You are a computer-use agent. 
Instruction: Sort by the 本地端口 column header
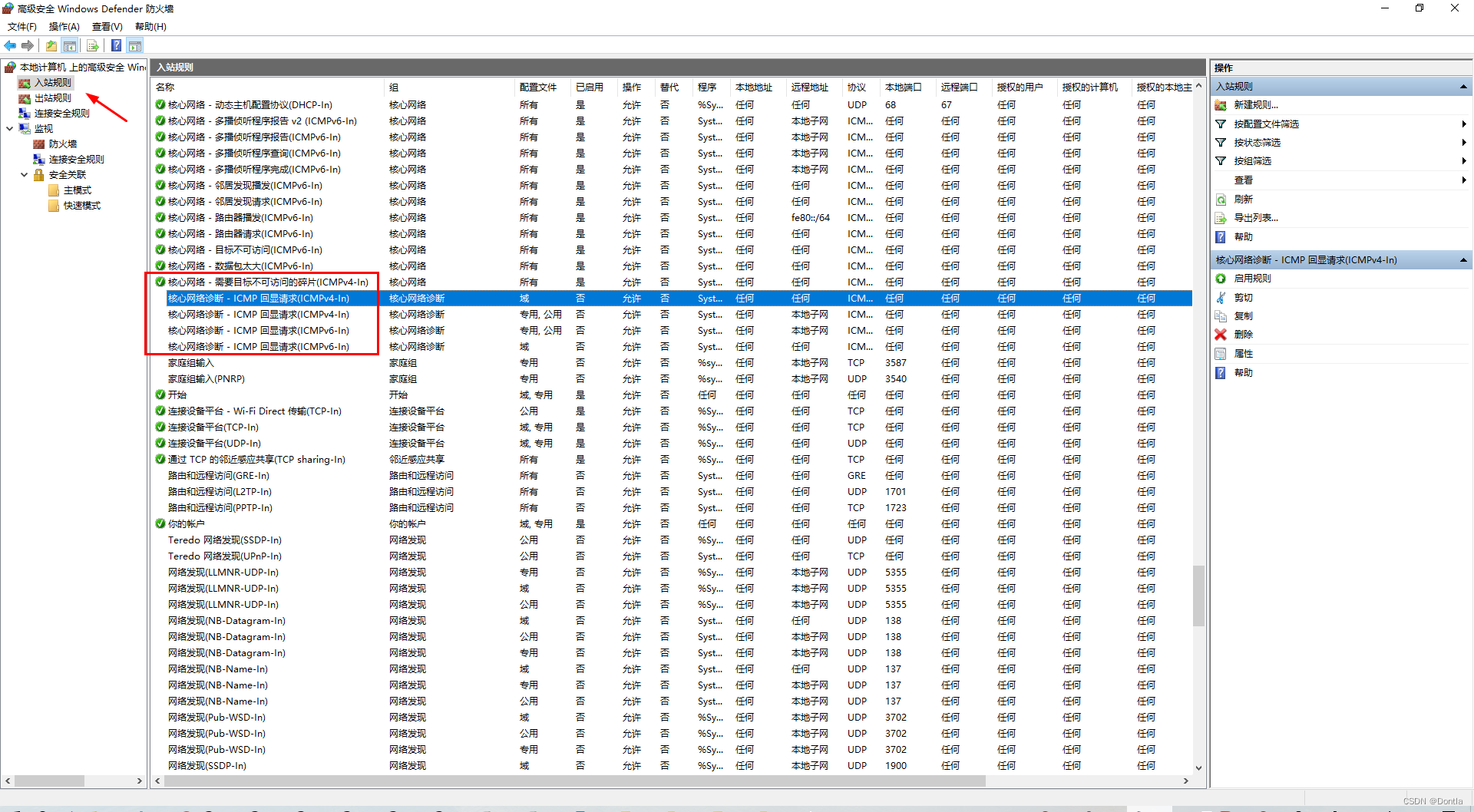tap(909, 87)
